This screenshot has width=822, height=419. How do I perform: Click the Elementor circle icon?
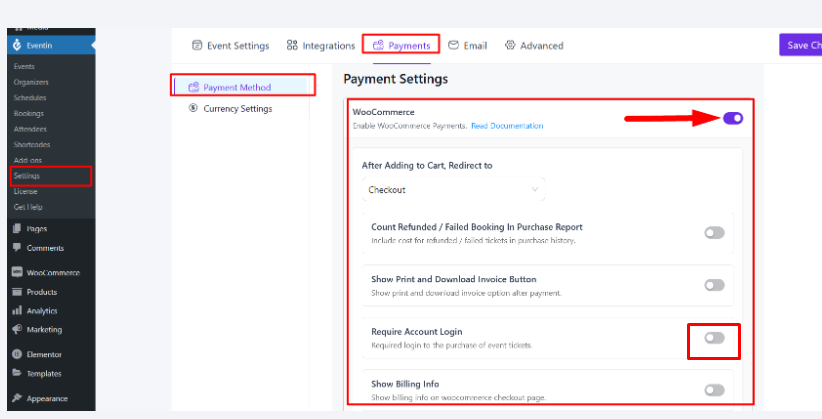click(17, 354)
